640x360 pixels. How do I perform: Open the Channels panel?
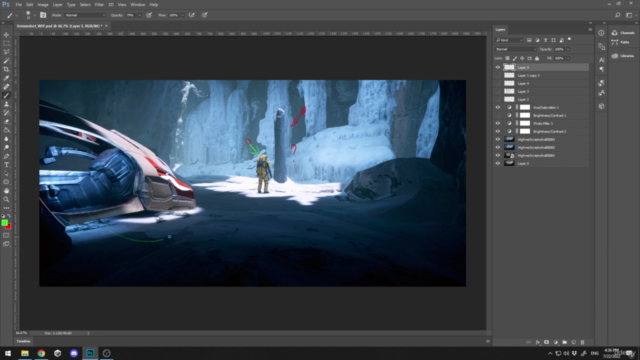(623, 33)
